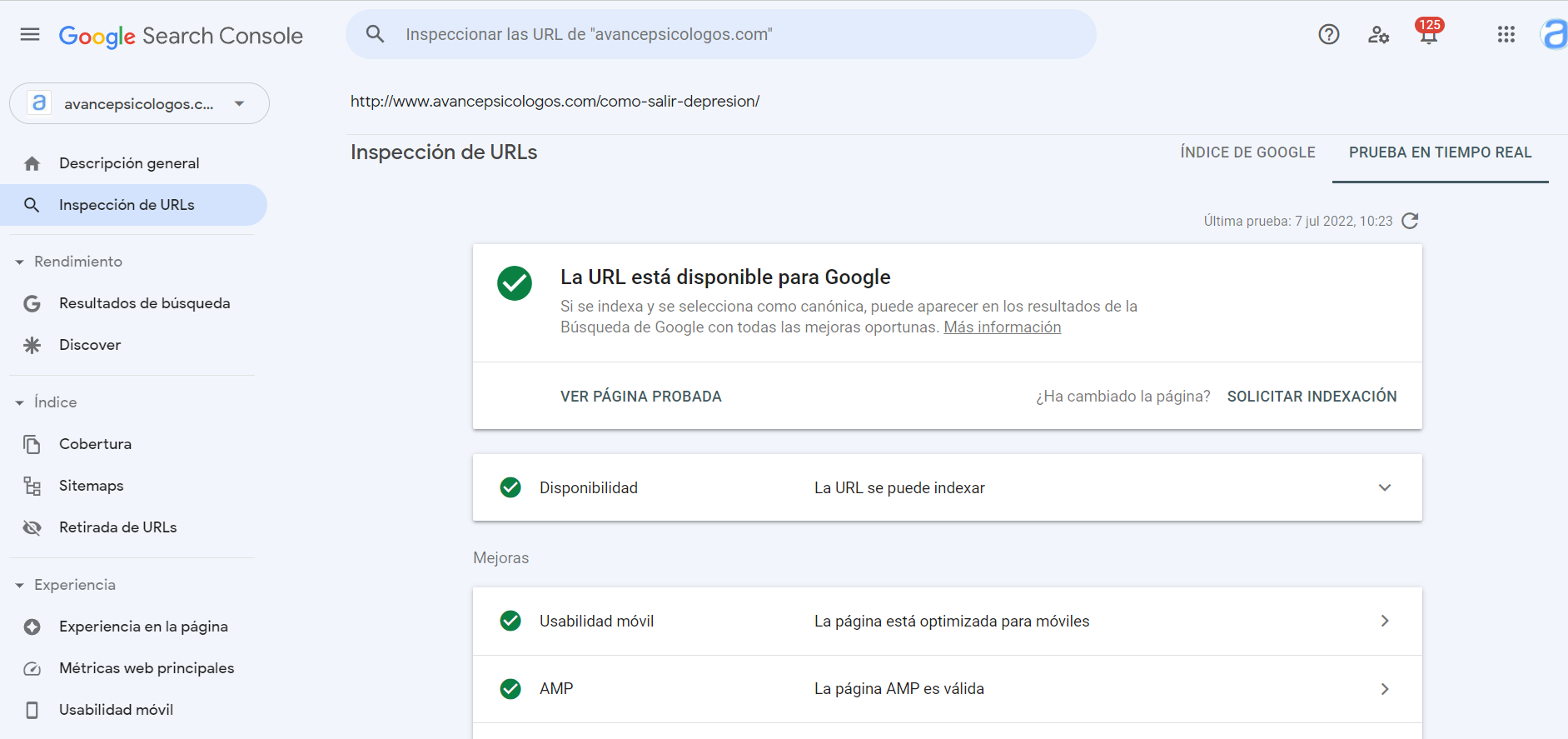
Task: Click the home icon for Descripción general
Action: [x=32, y=163]
